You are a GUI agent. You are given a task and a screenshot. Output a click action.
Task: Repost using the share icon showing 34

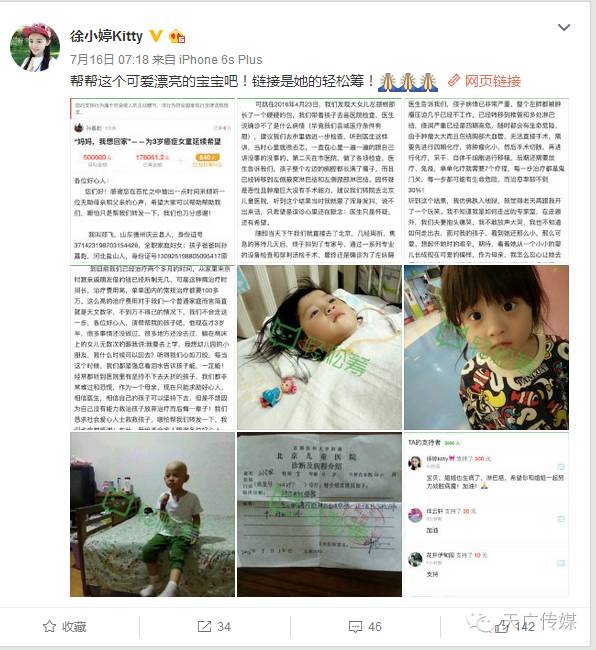214,626
